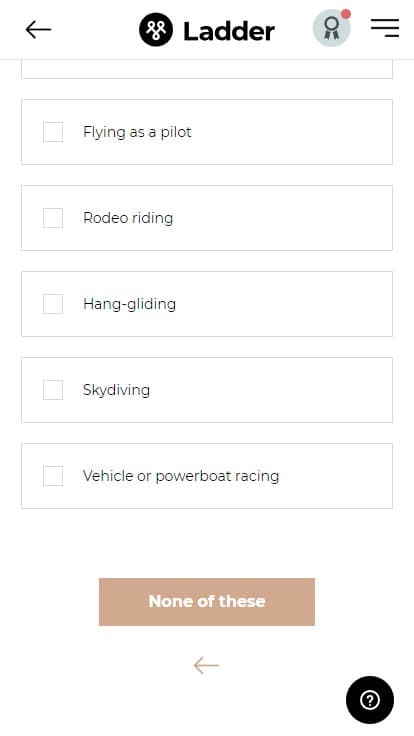Check the Skydiving checkbox
Screen dimensions: 414x736
tap(53, 390)
